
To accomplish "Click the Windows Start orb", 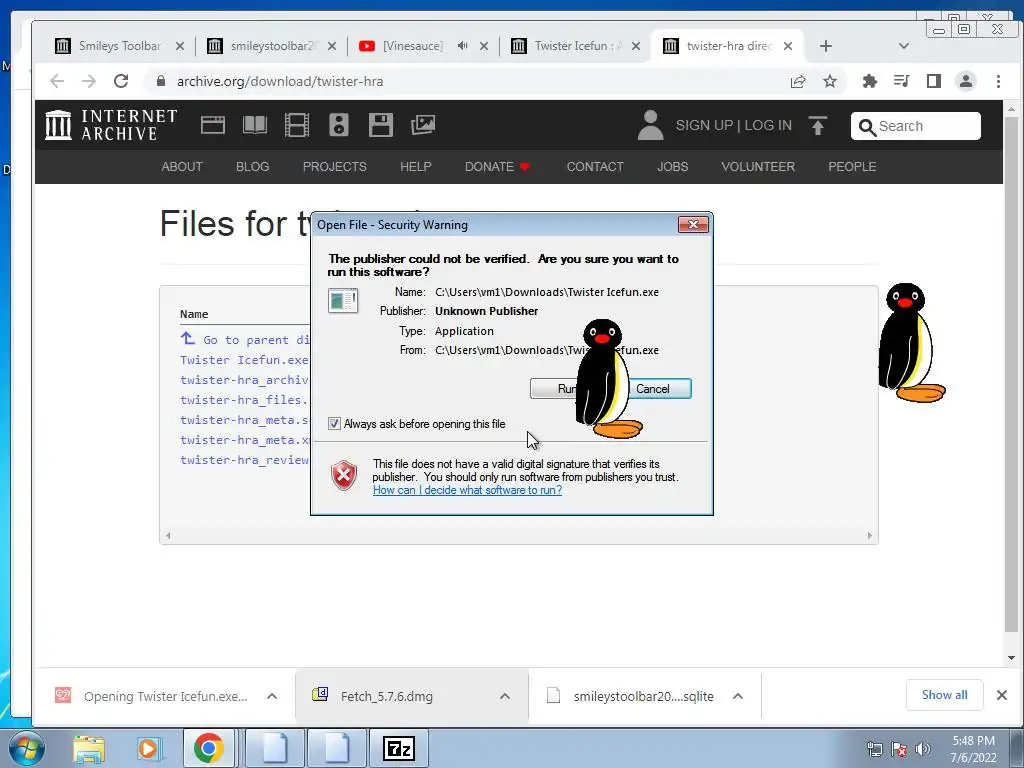I will (26, 748).
